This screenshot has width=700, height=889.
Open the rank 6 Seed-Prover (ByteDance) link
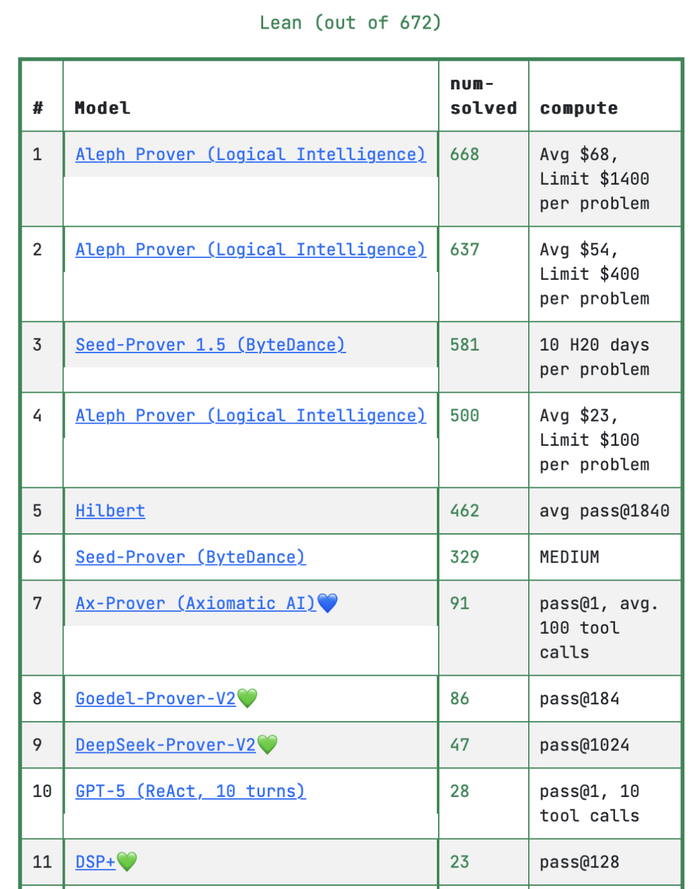click(190, 556)
